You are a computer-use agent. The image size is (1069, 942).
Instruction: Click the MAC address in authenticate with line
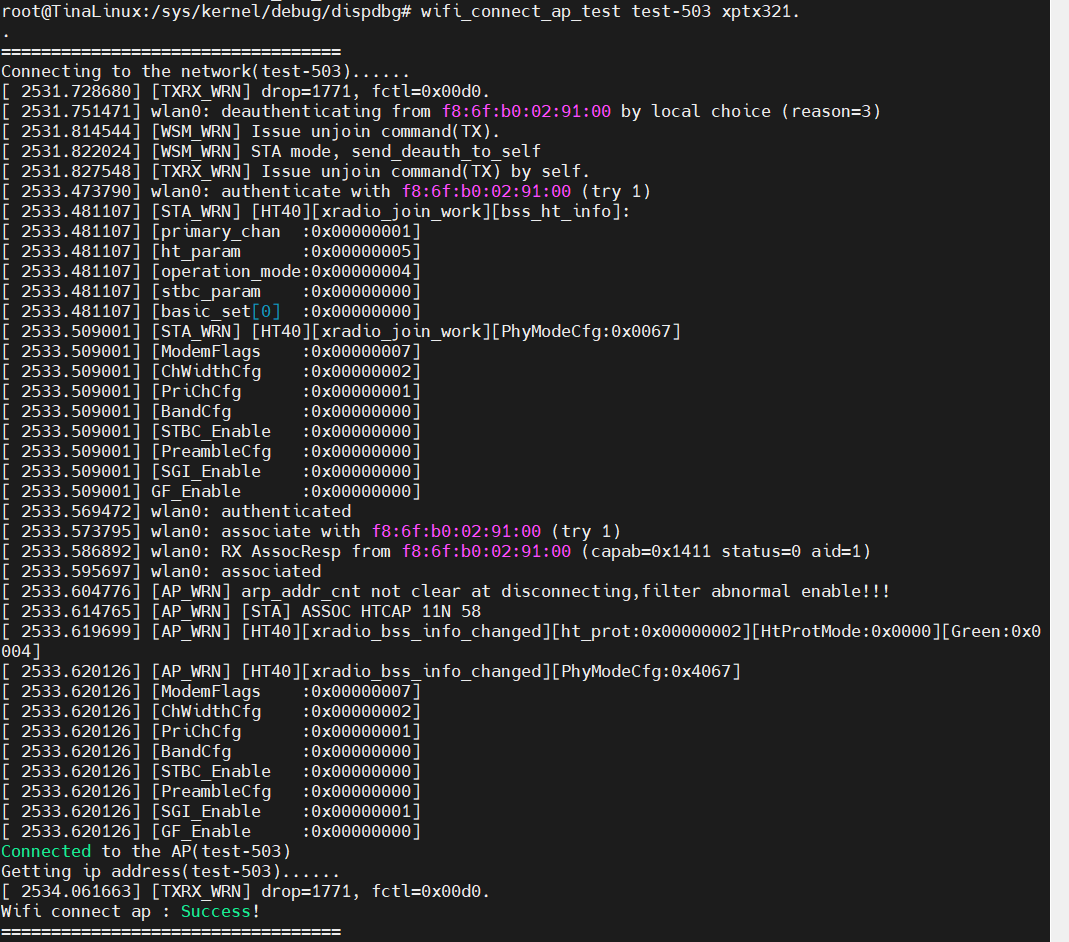coord(486,192)
